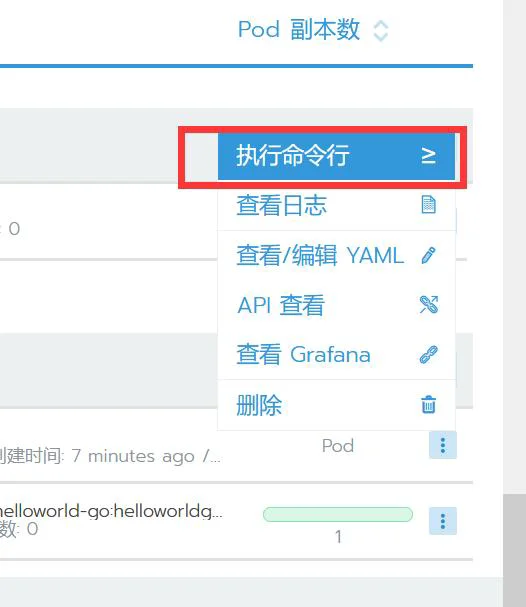Choose 删除 to delete the workload
The height and width of the screenshot is (607, 526).
[x=336, y=405]
